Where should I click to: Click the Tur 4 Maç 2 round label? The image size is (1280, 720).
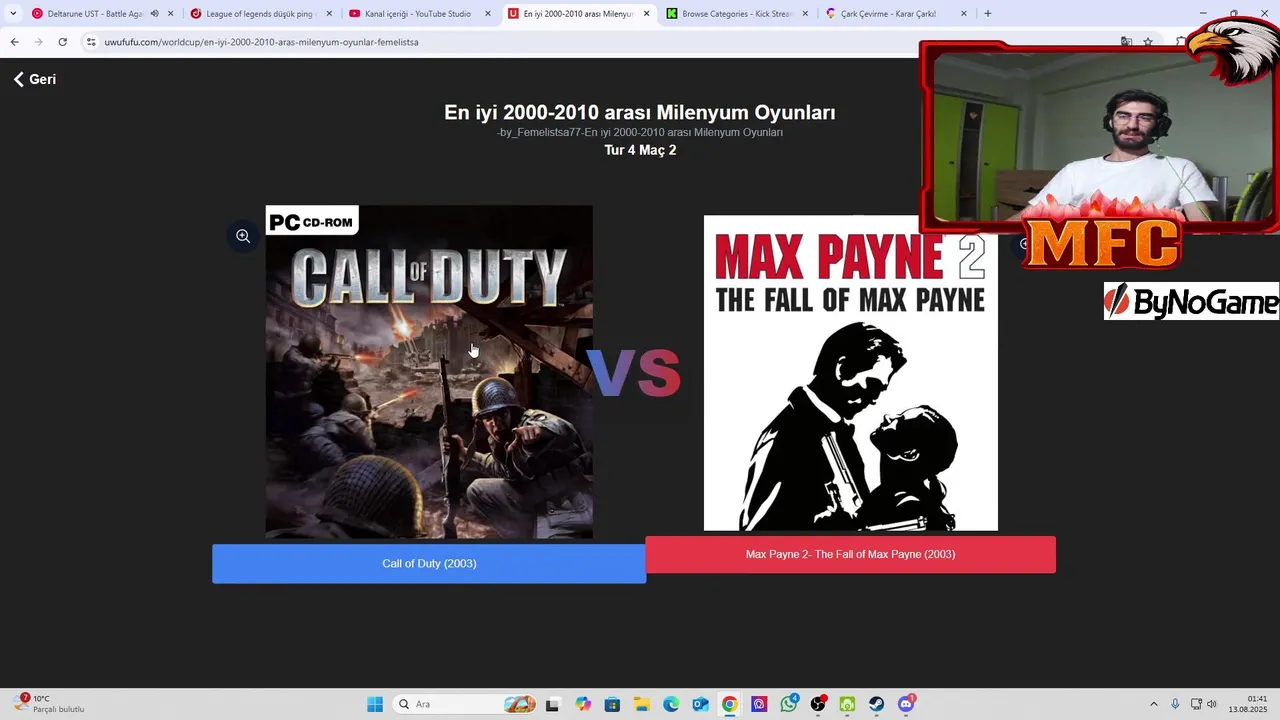click(640, 150)
